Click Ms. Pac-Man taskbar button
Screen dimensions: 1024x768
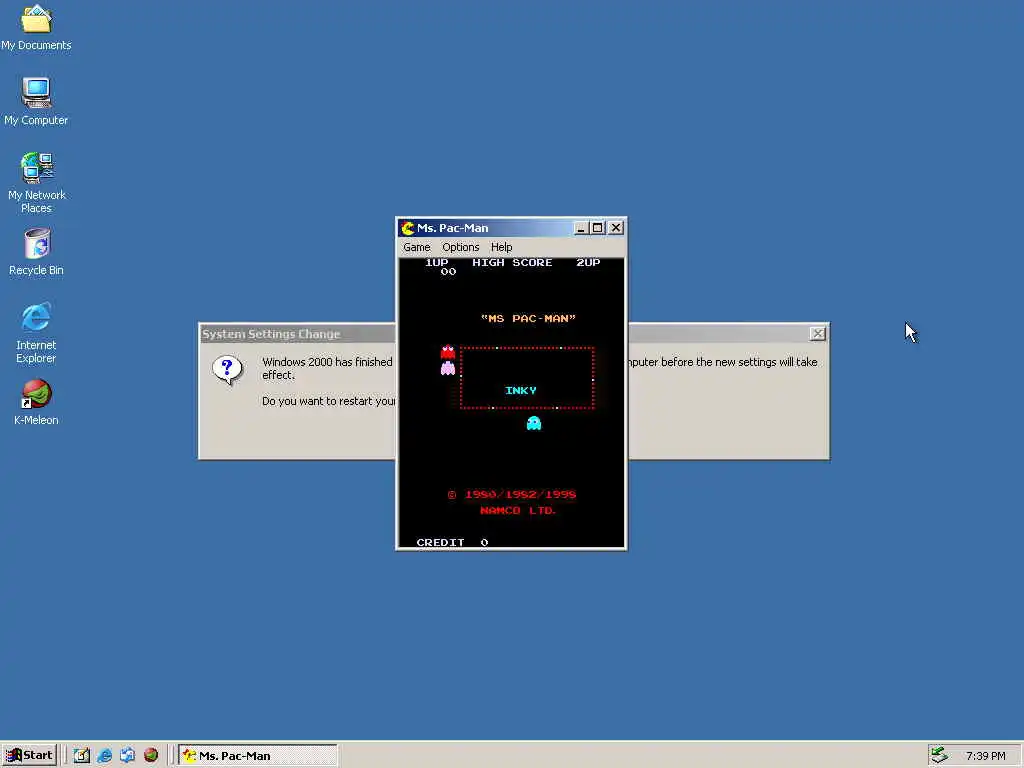(258, 756)
